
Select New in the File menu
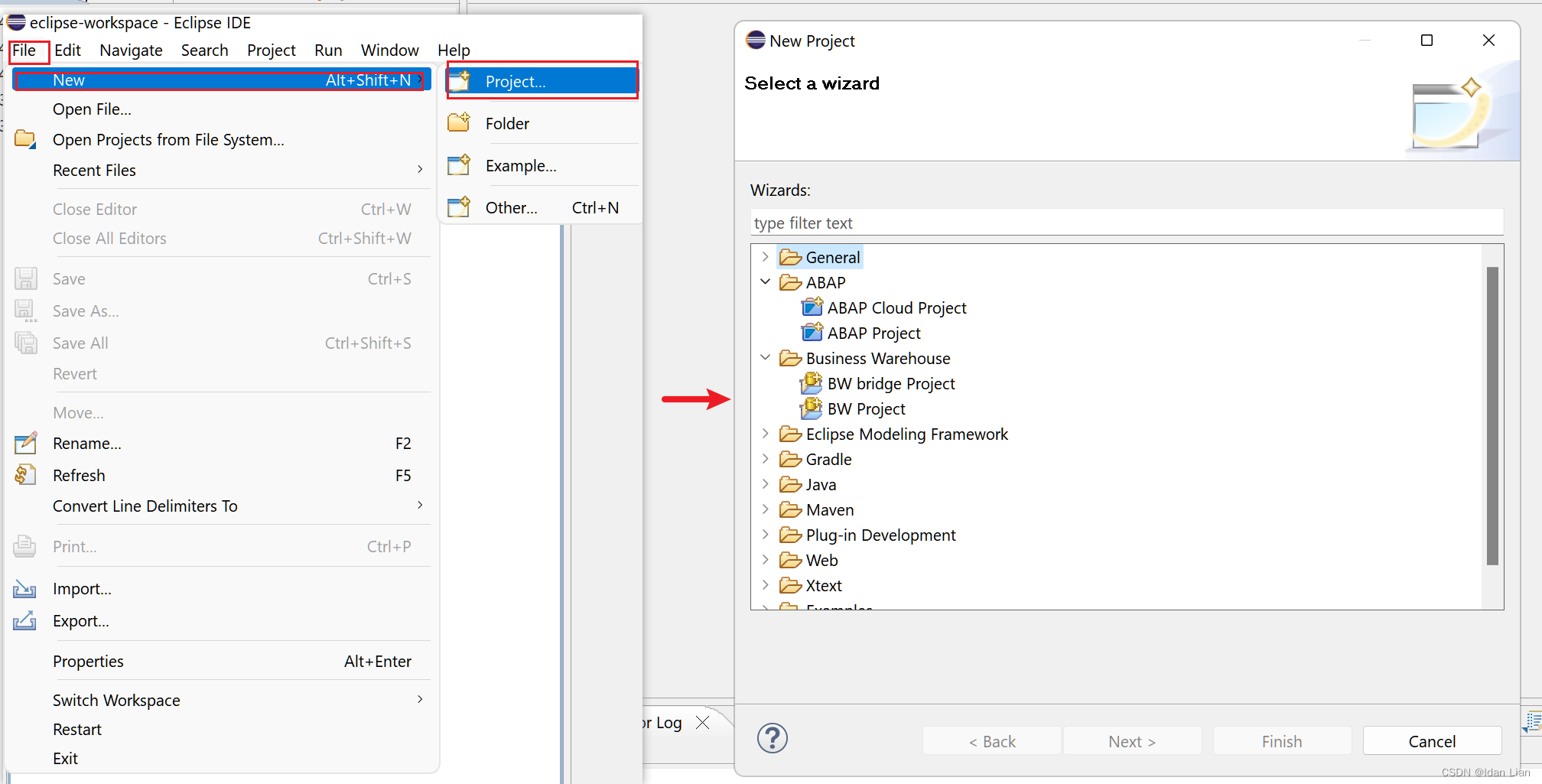pos(221,80)
